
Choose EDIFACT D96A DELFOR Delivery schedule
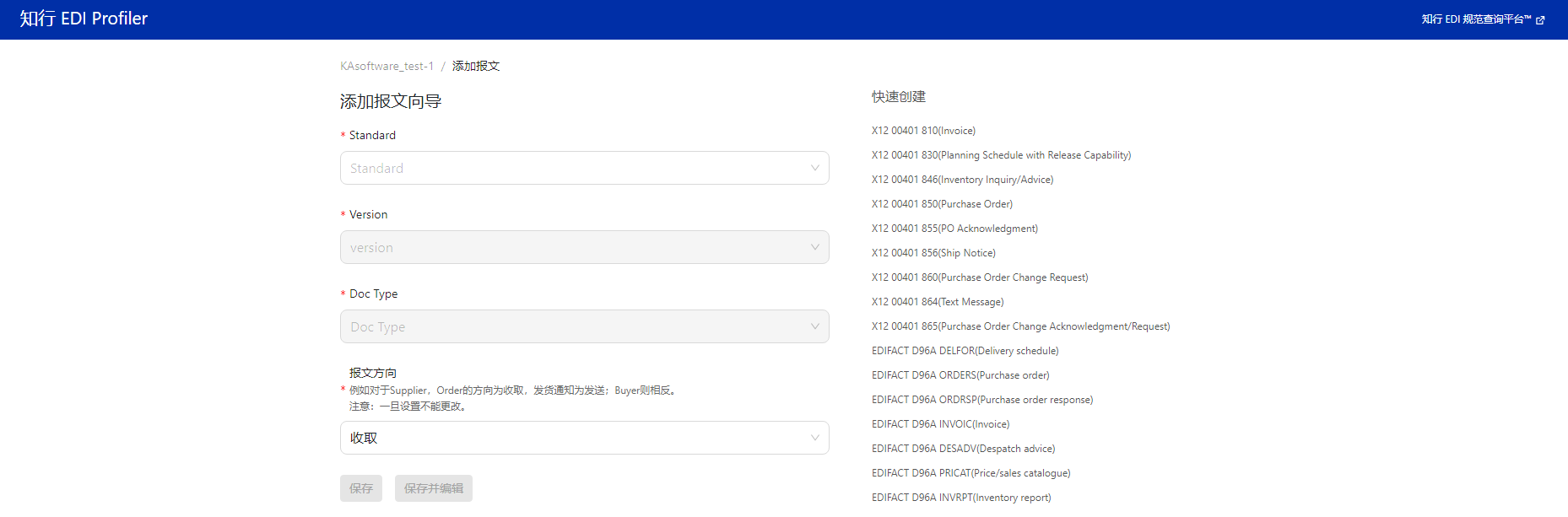[x=965, y=351]
